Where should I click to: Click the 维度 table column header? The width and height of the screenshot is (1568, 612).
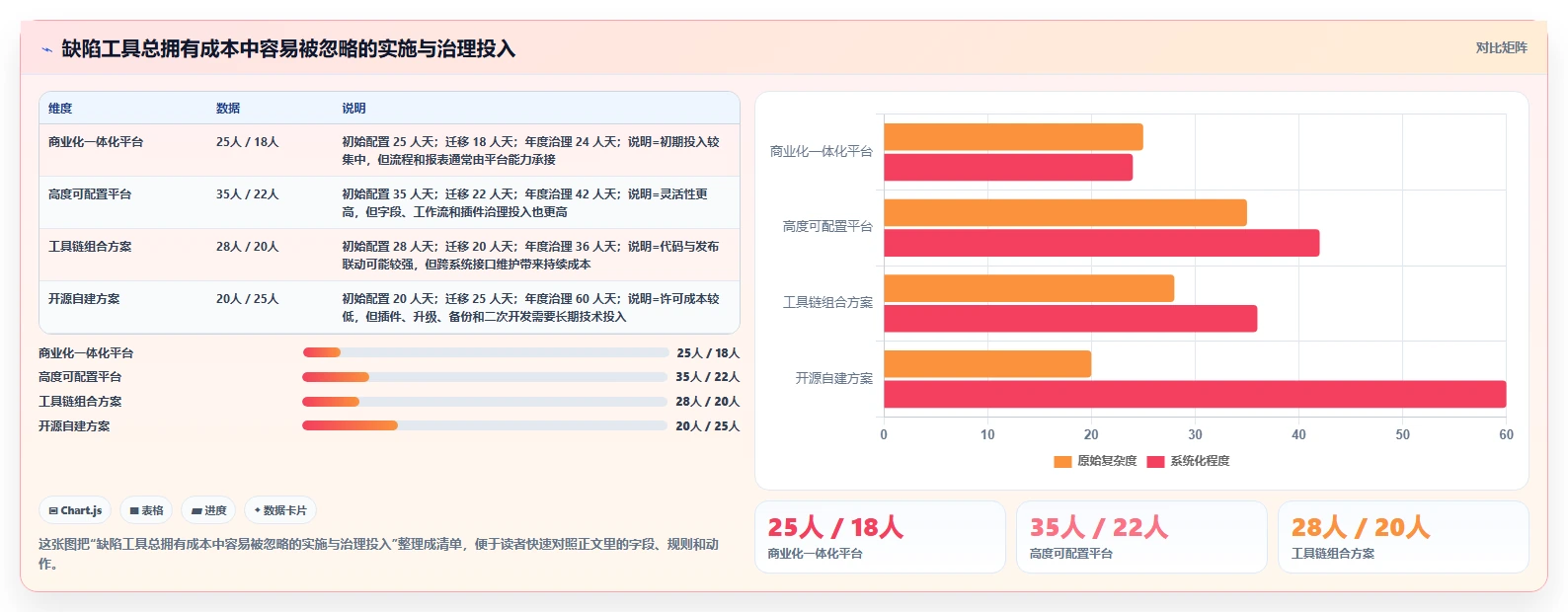[x=60, y=109]
